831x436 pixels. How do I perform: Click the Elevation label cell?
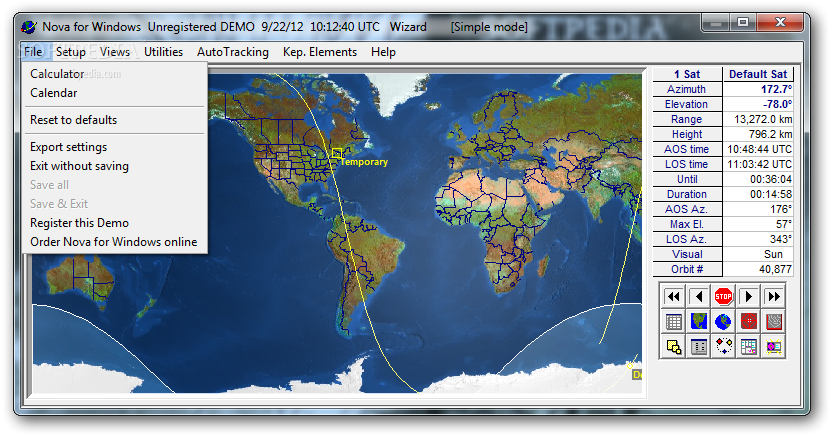click(687, 104)
